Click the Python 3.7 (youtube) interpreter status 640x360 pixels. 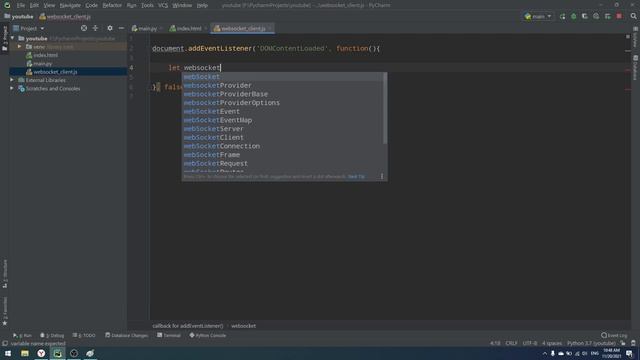pos(591,343)
